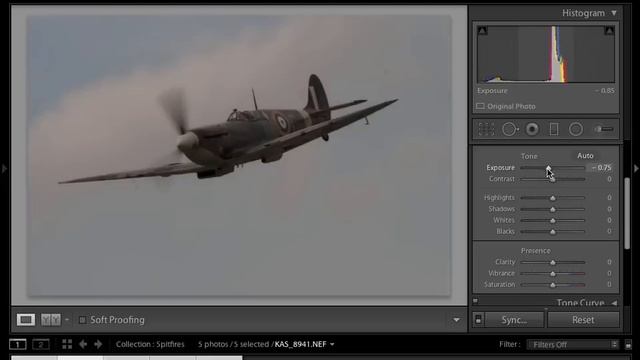640x360 pixels.
Task: Click the Collection : Spitfires label
Action: coord(150,344)
